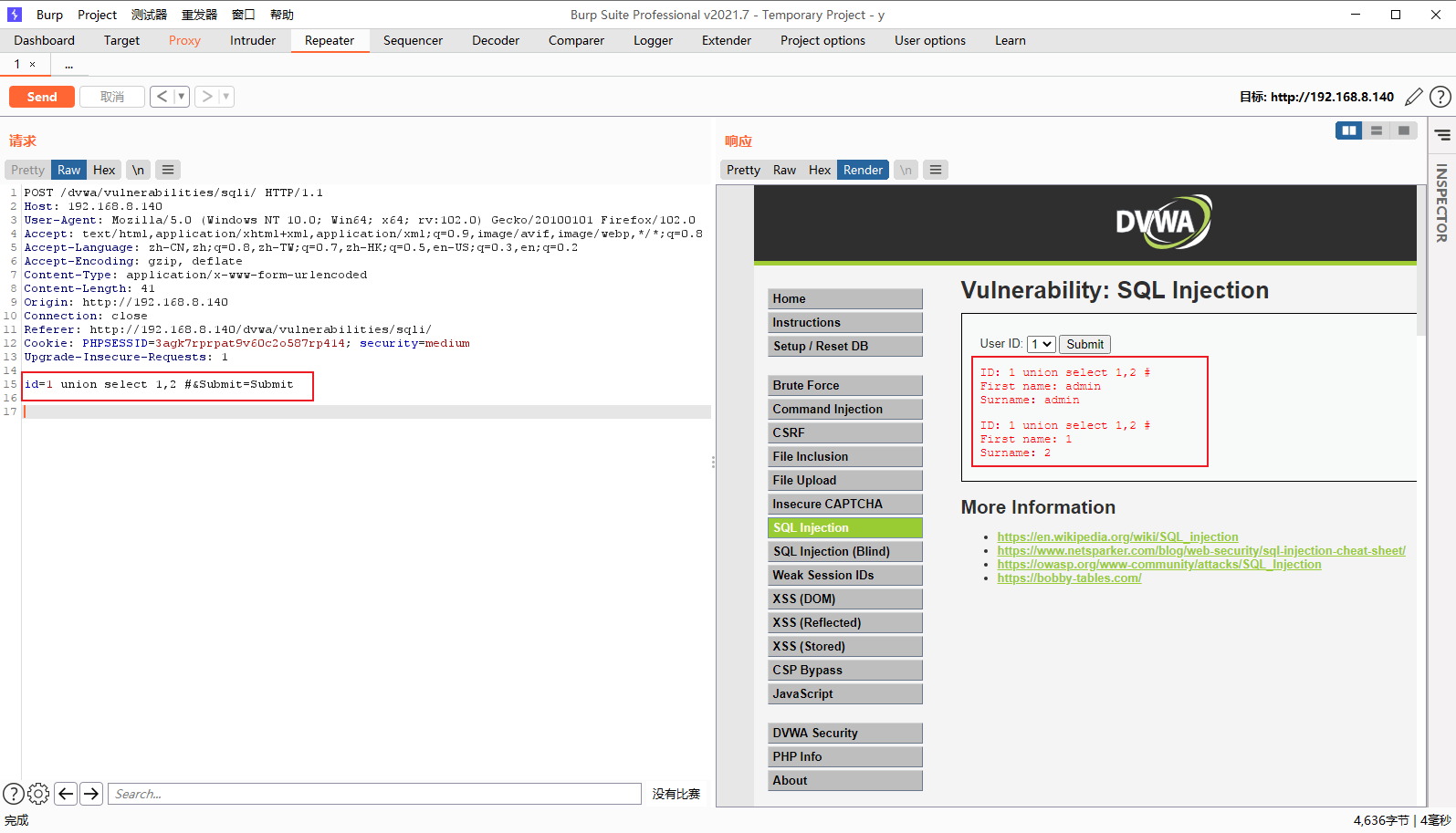
Task: Open search settings gear icon
Action: click(x=39, y=794)
